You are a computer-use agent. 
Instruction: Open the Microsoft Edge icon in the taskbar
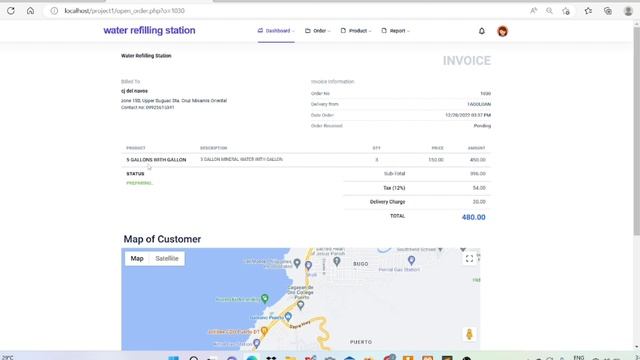point(252,358)
